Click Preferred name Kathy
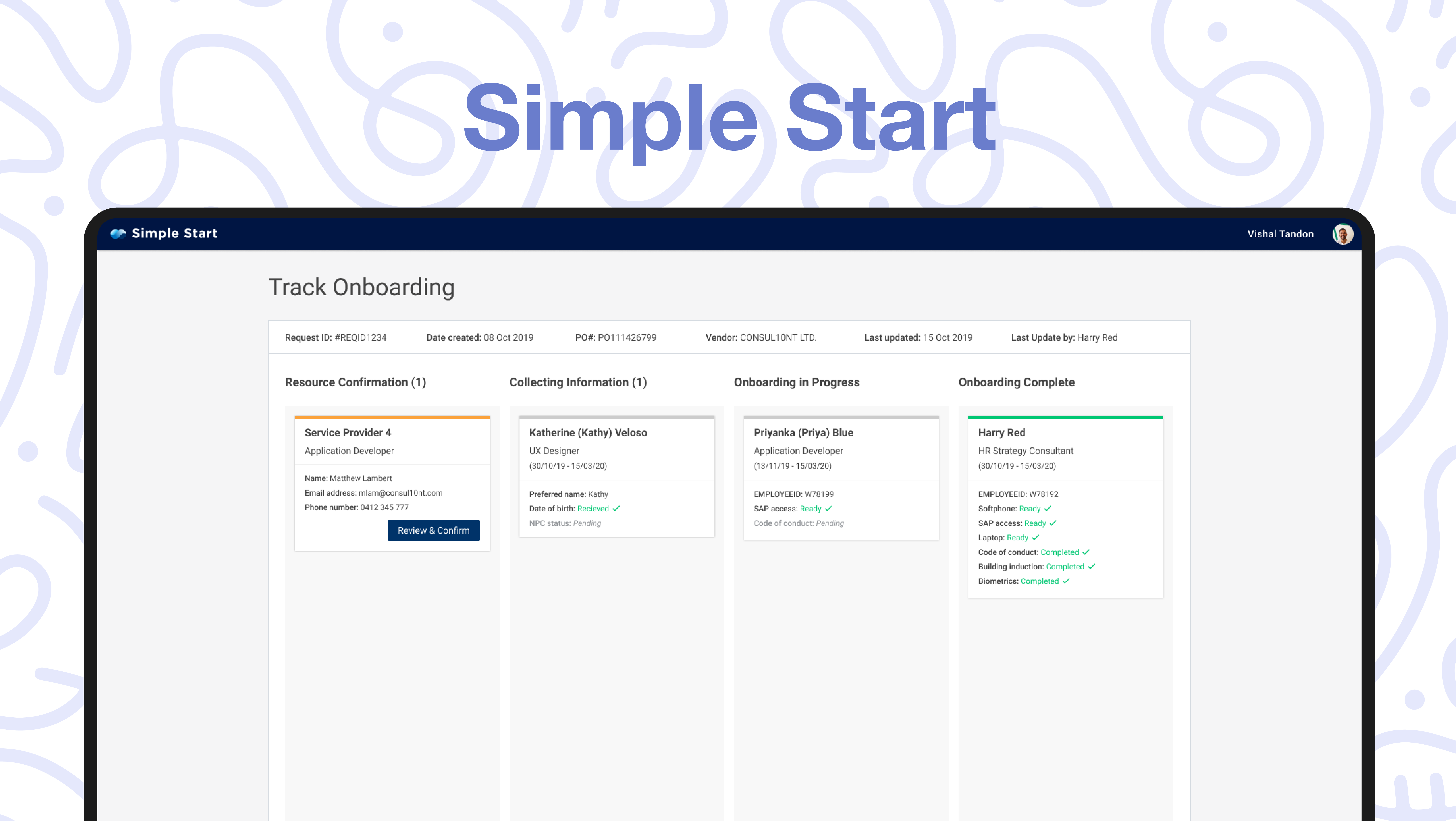 [x=569, y=494]
